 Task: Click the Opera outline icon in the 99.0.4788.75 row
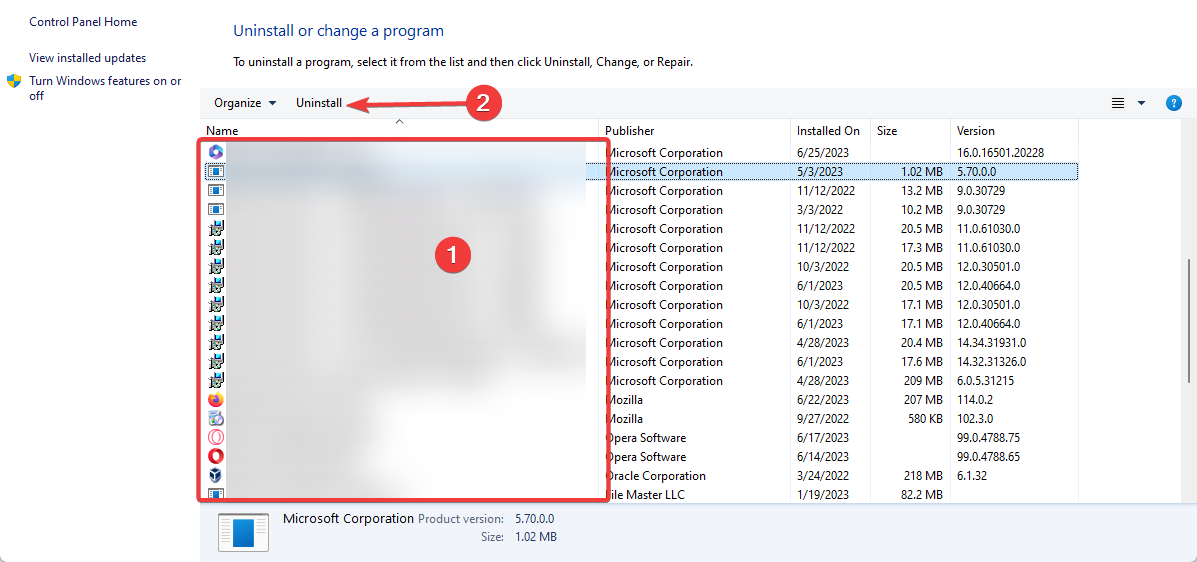point(215,438)
